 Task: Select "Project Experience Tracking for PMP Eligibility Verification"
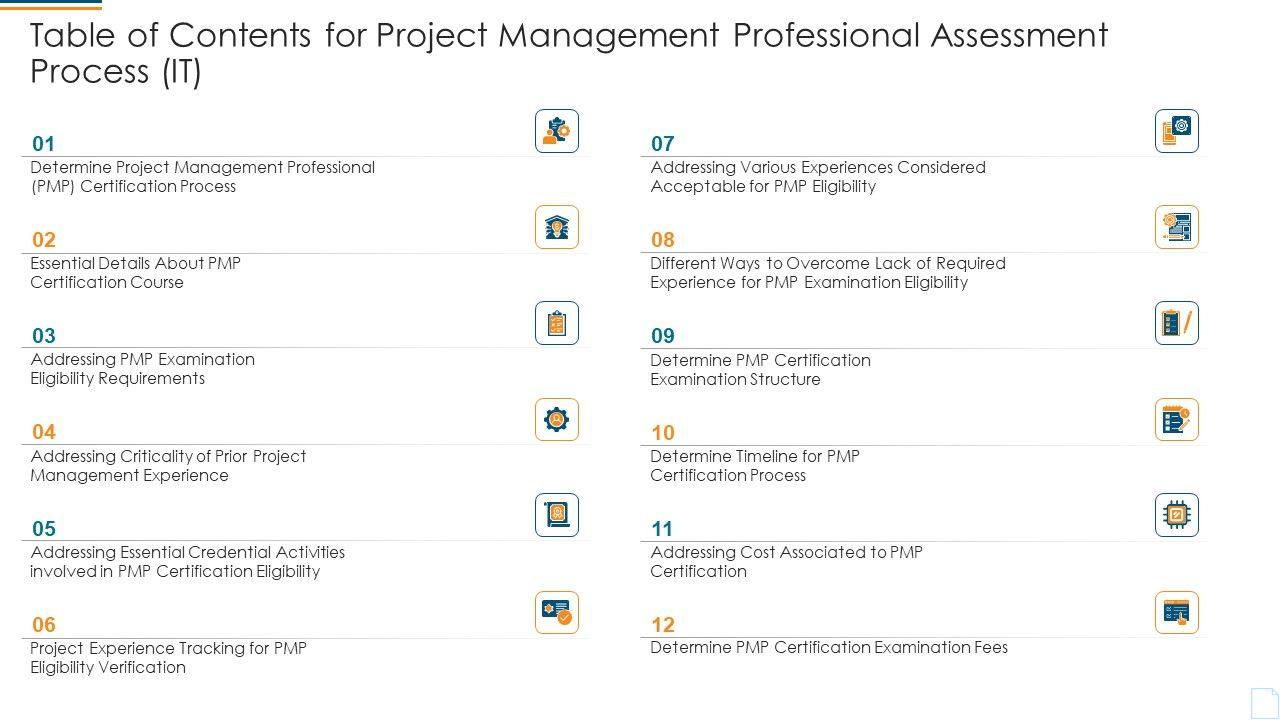[x=168, y=658]
